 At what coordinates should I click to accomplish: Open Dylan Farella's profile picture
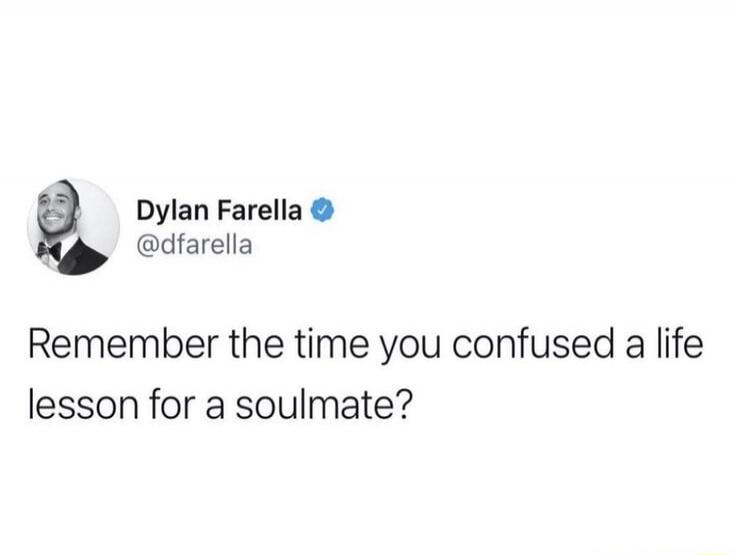pyautogui.click(x=73, y=227)
